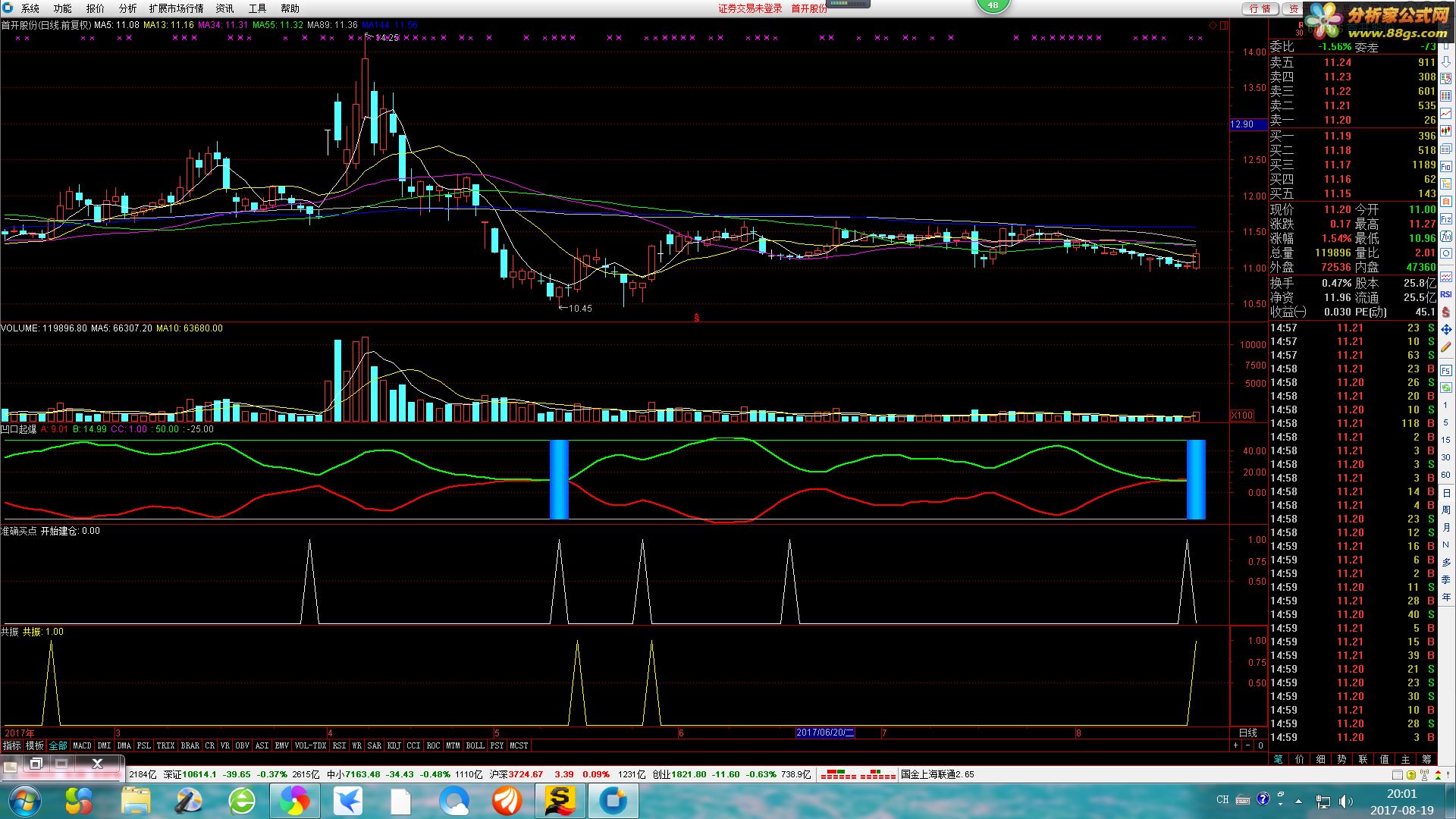Click the red-green arrows status icon

pyautogui.click(x=1438, y=775)
